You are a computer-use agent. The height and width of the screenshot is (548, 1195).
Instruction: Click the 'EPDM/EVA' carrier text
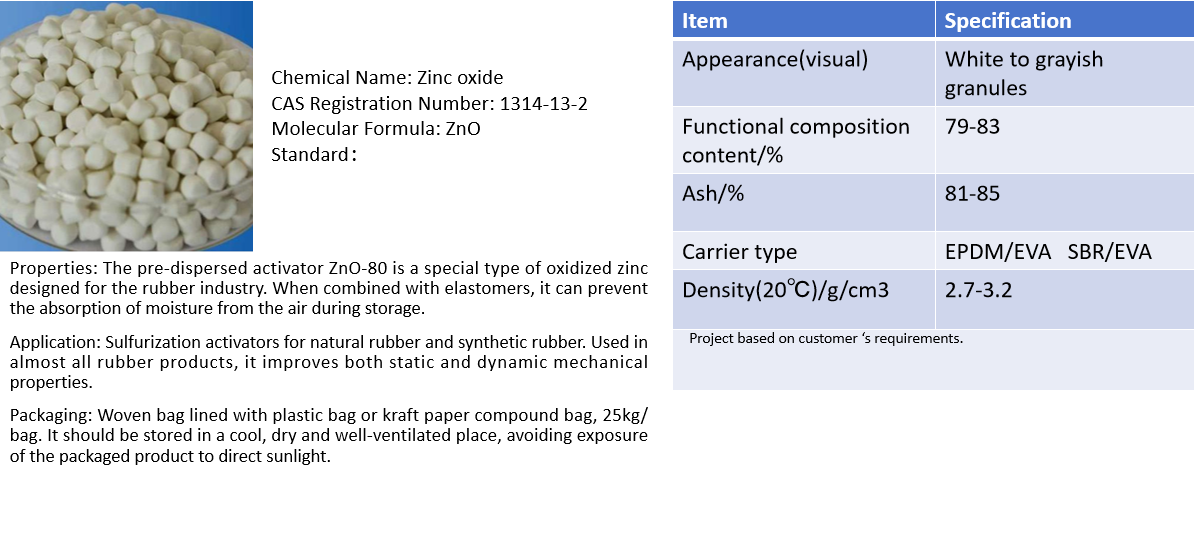pos(998,252)
